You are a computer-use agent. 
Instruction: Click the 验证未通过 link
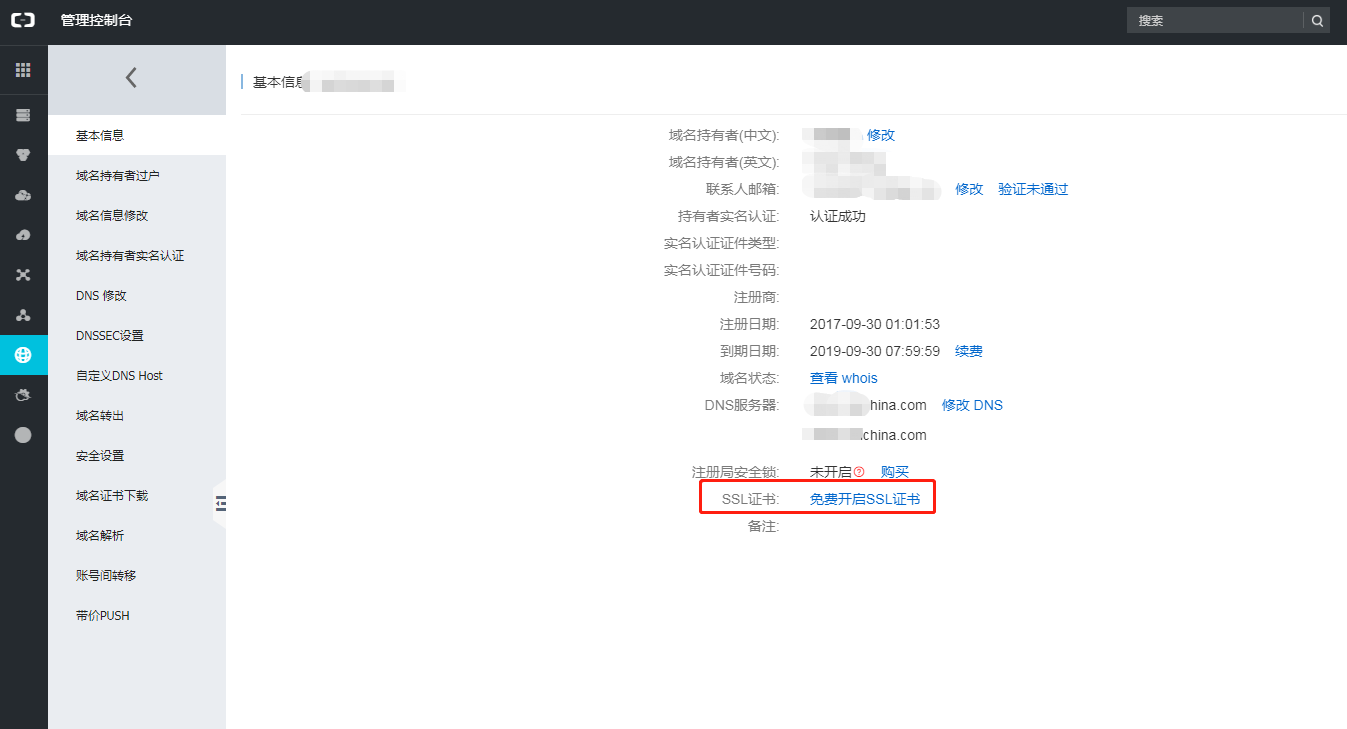pos(1033,189)
